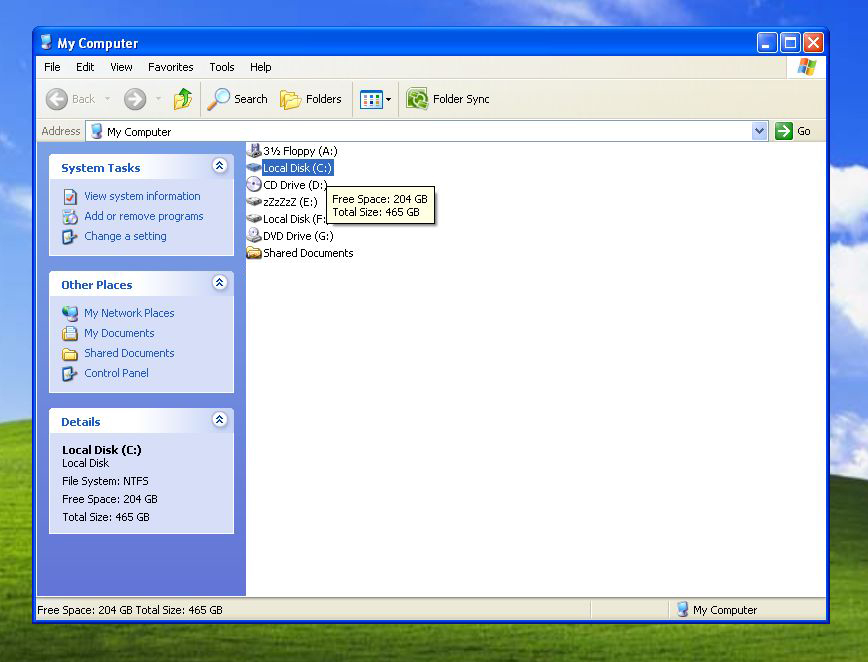Launch Folder Sync from toolbar
Viewport: 868px width, 662px height.
point(447,99)
